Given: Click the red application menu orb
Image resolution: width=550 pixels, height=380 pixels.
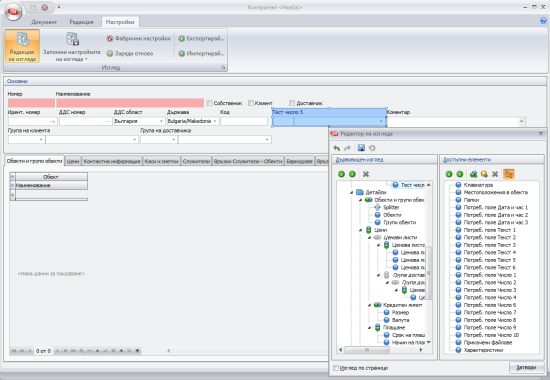Looking at the screenshot, I should tap(13, 11).
